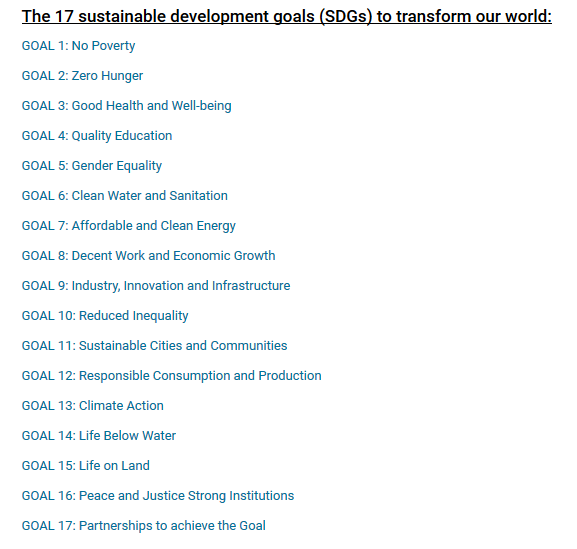This screenshot has height=549, width=577.
Task: Open the GOAL 5: Gender Equality link
Action: (x=92, y=166)
